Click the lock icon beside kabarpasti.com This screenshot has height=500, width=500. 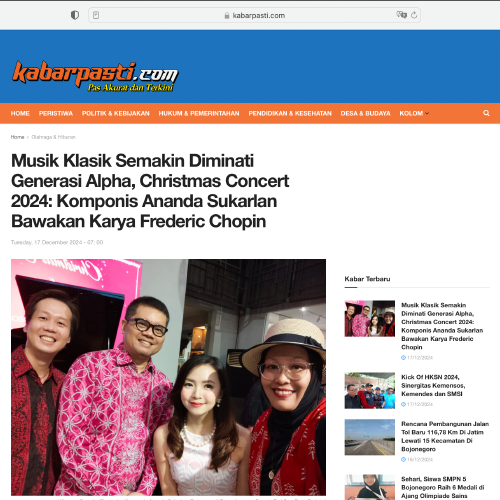click(x=227, y=16)
